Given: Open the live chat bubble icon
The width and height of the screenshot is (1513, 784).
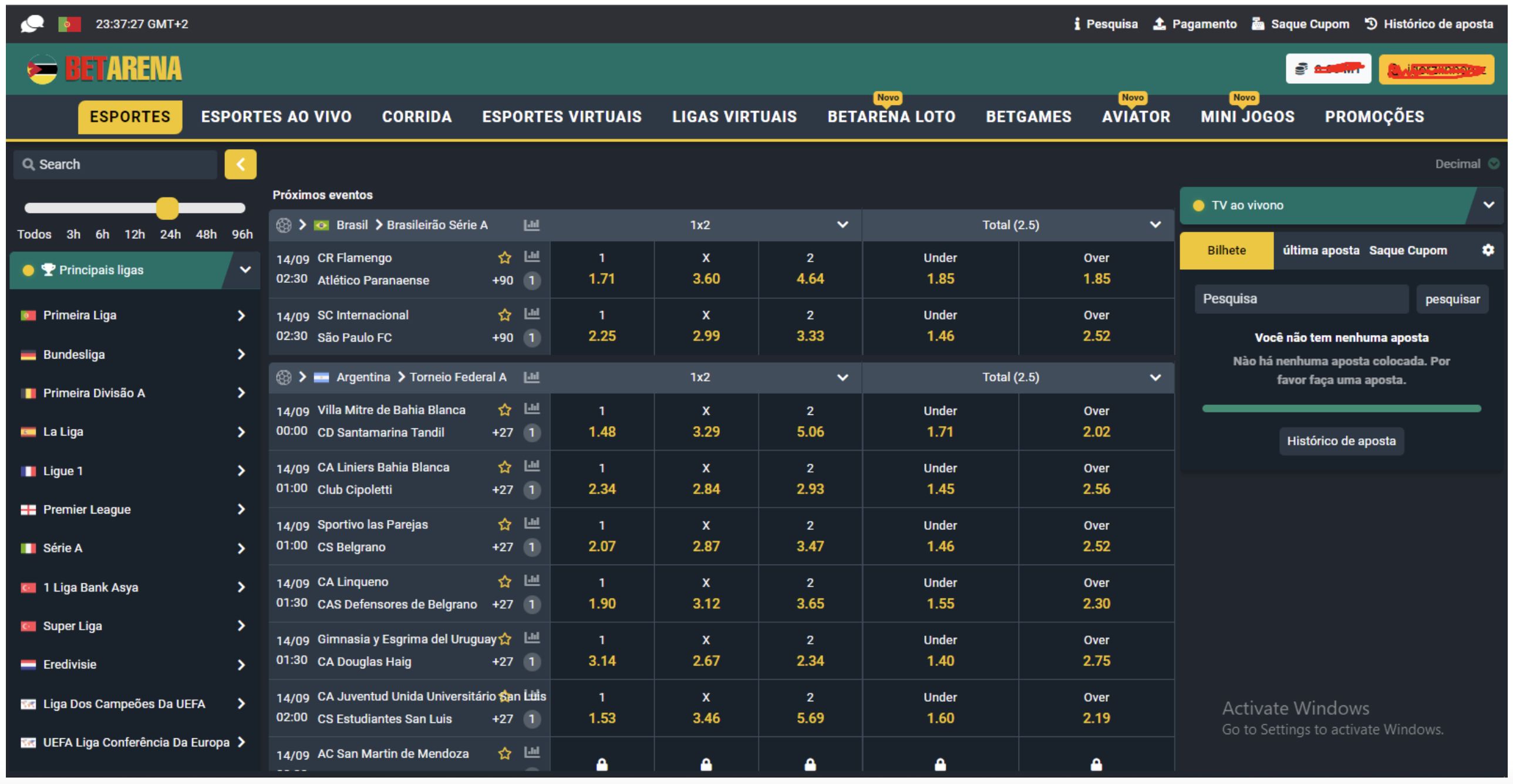Looking at the screenshot, I should (x=32, y=24).
